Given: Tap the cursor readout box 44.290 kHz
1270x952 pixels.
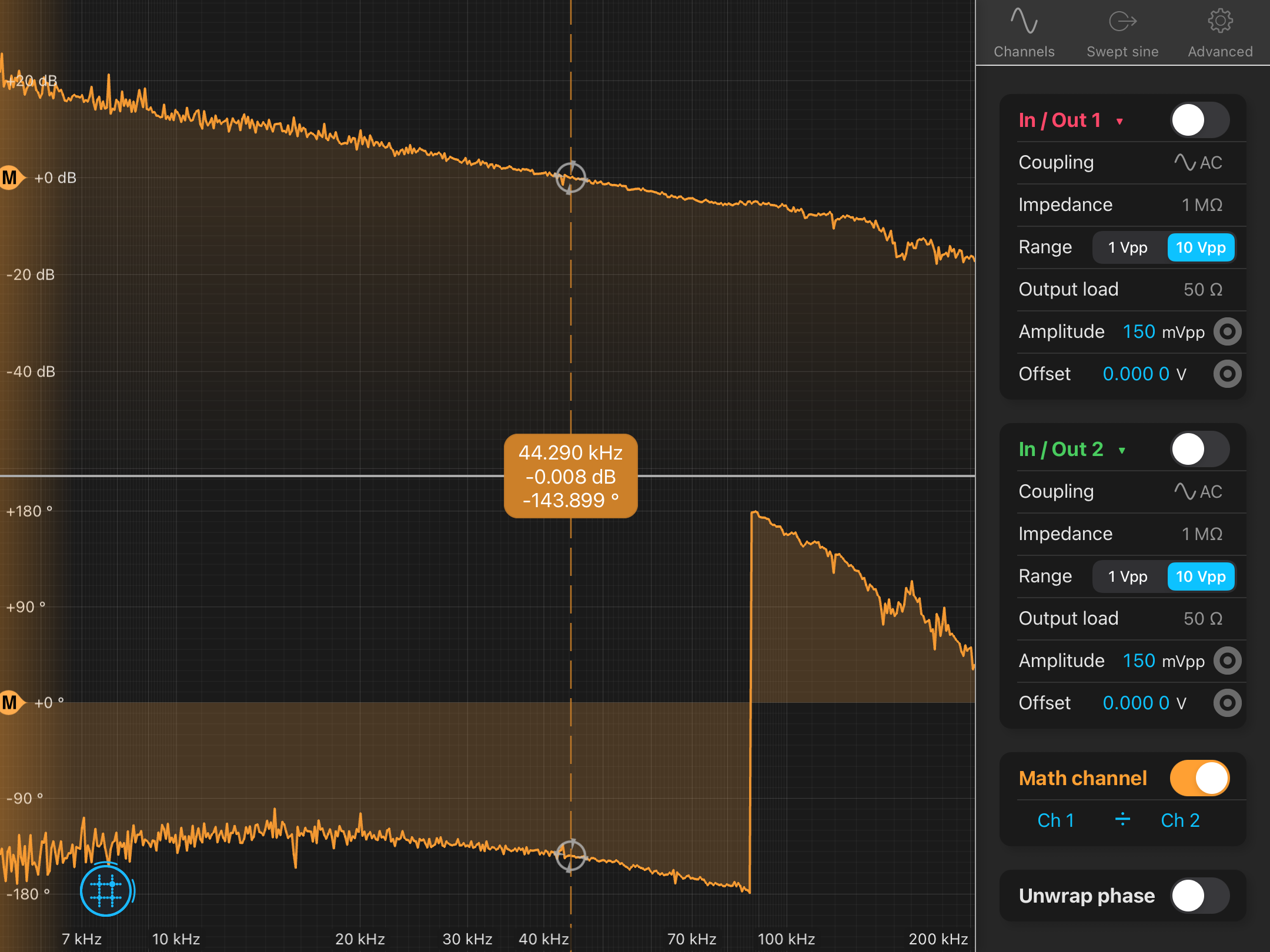Looking at the screenshot, I should (x=570, y=477).
